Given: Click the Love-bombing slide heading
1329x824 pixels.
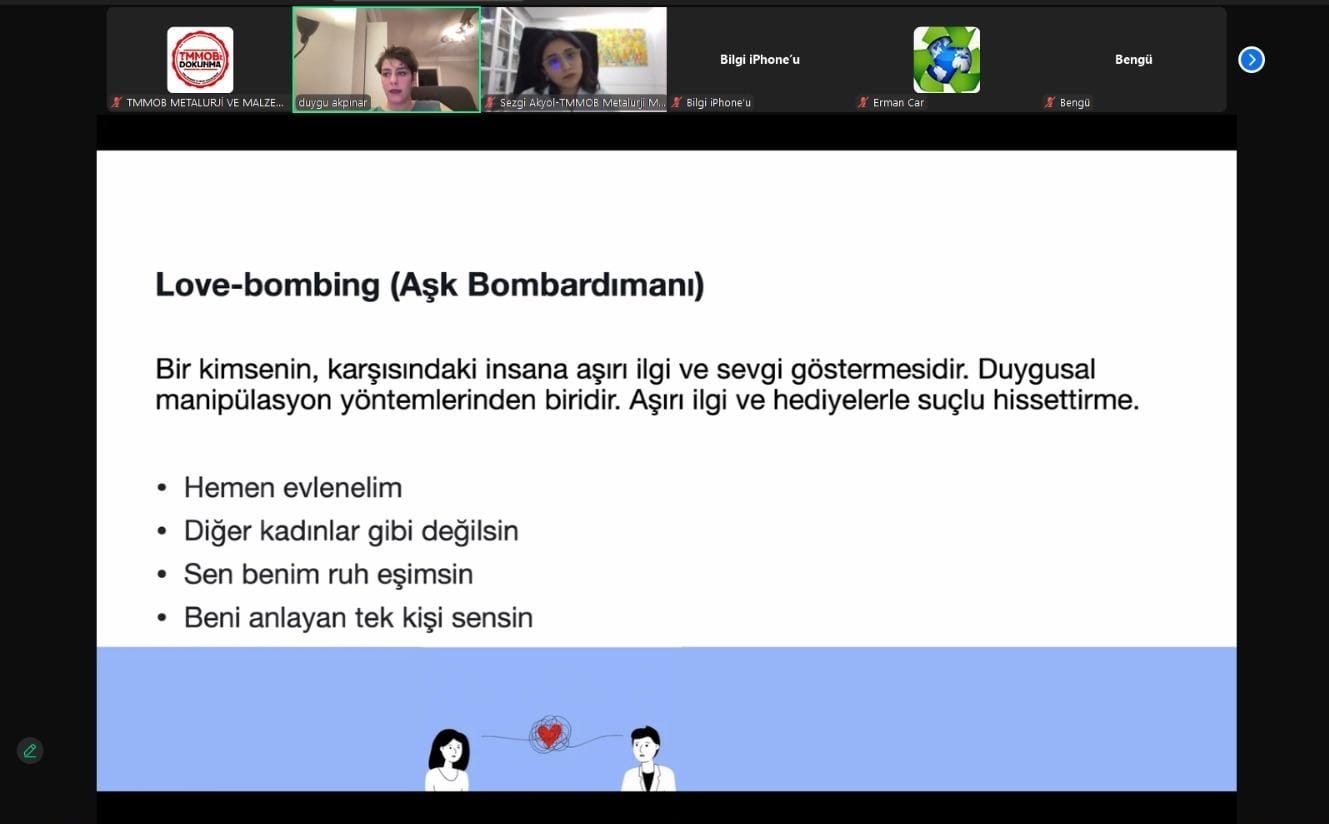Looking at the screenshot, I should click(x=429, y=285).
